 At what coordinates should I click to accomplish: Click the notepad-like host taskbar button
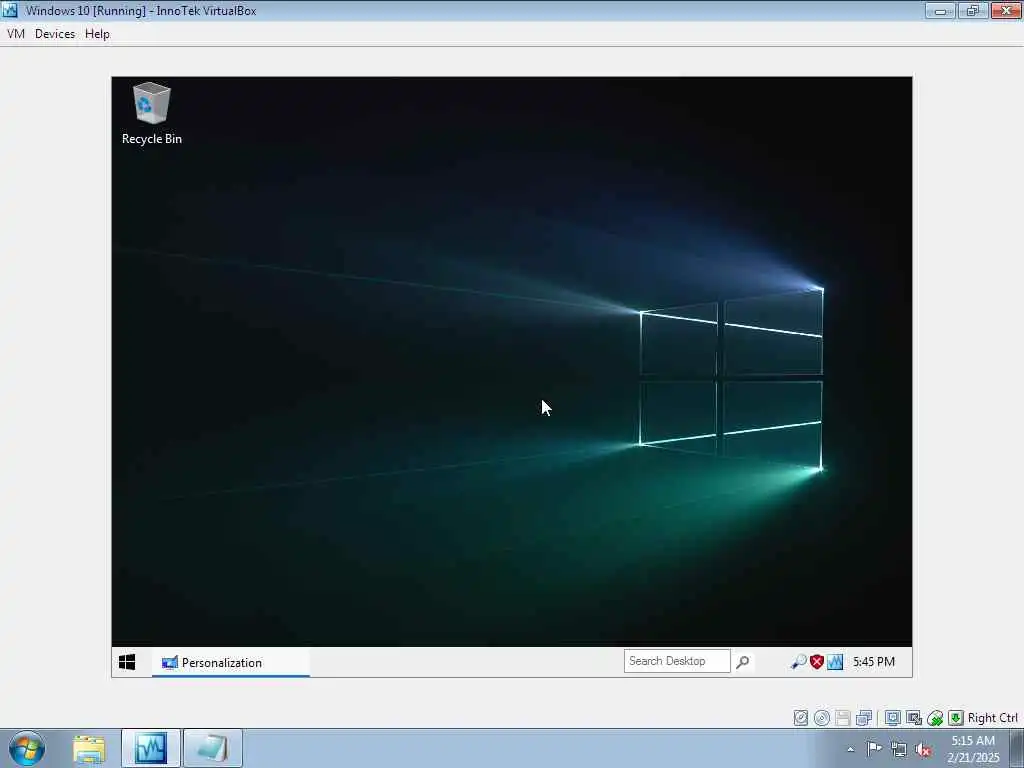pyautogui.click(x=213, y=748)
